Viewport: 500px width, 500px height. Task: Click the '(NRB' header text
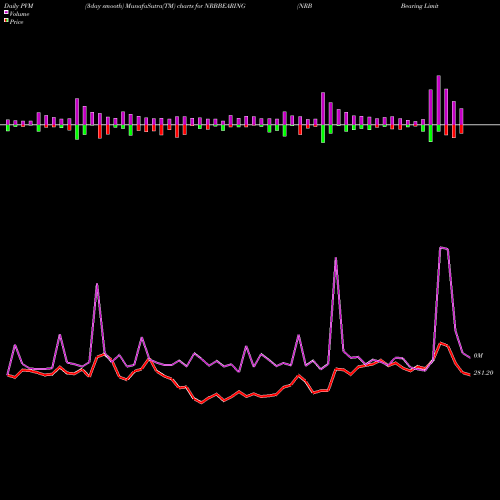(x=305, y=6)
